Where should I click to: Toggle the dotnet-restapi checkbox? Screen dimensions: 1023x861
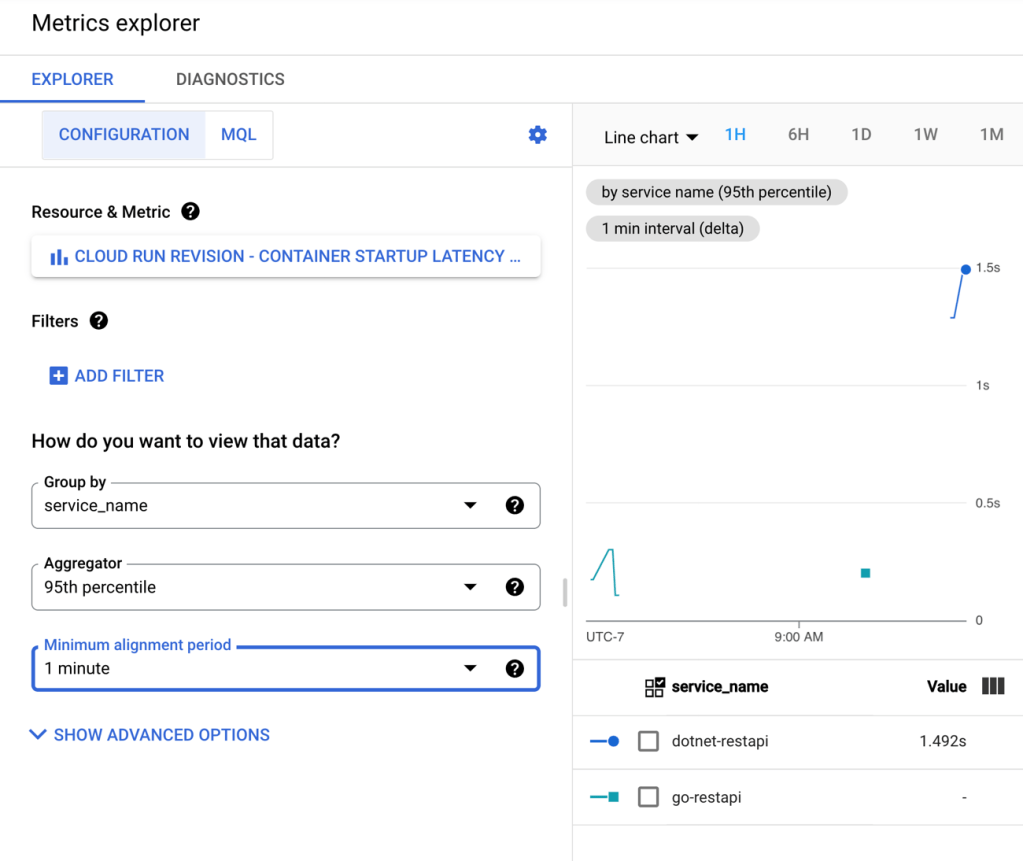(648, 742)
